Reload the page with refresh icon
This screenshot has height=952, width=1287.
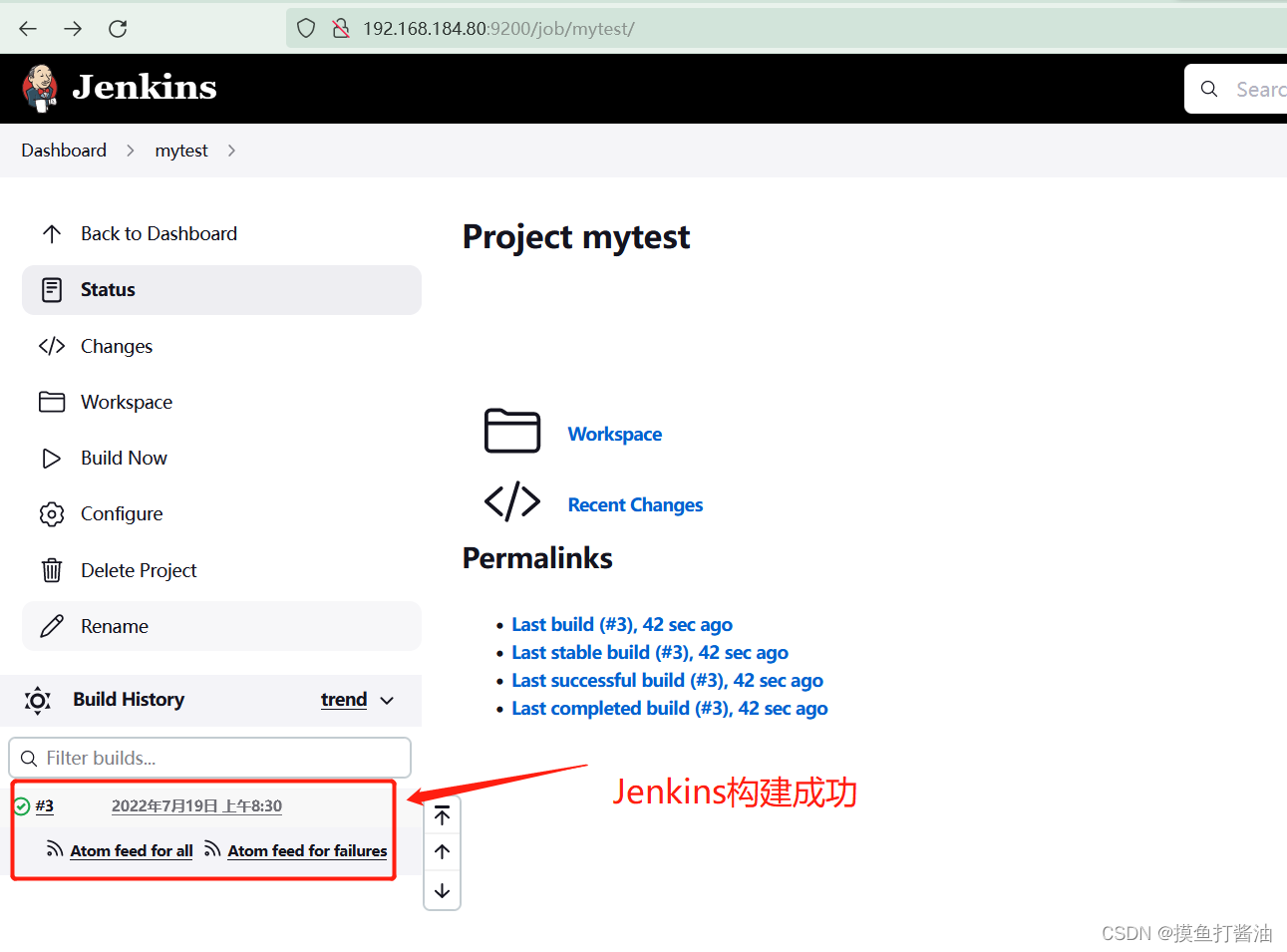[x=118, y=29]
